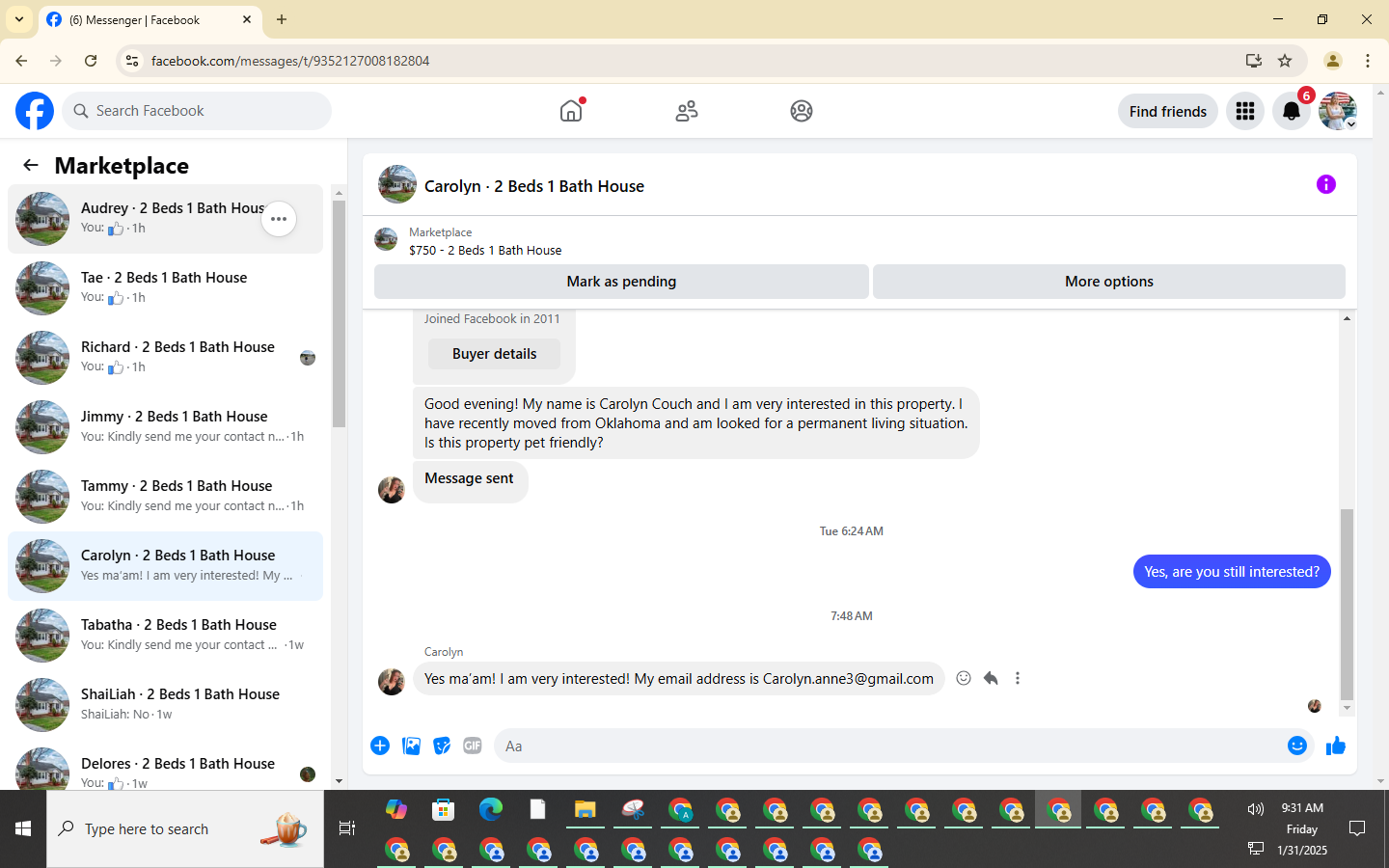This screenshot has width=1389, height=868.
Task: View site information icon in address bar
Action: pos(132,61)
